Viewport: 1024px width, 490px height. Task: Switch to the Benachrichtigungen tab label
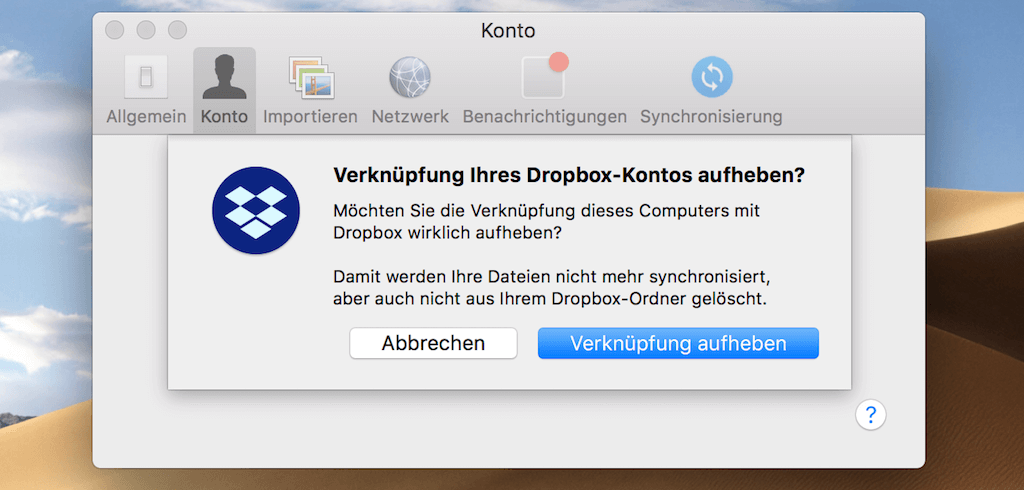click(x=545, y=117)
